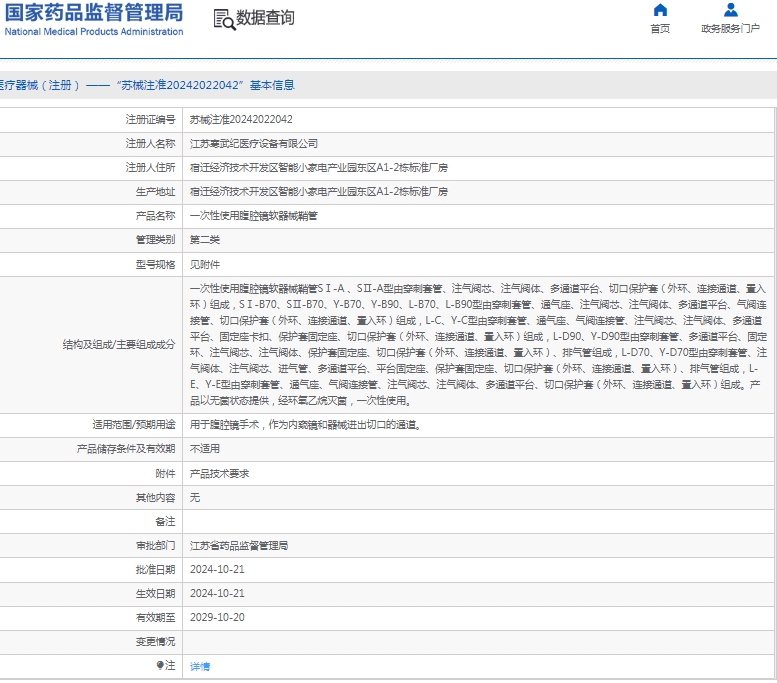This screenshot has width=777, height=683.
Task: Click the 首页 text label
Action: coord(660,29)
